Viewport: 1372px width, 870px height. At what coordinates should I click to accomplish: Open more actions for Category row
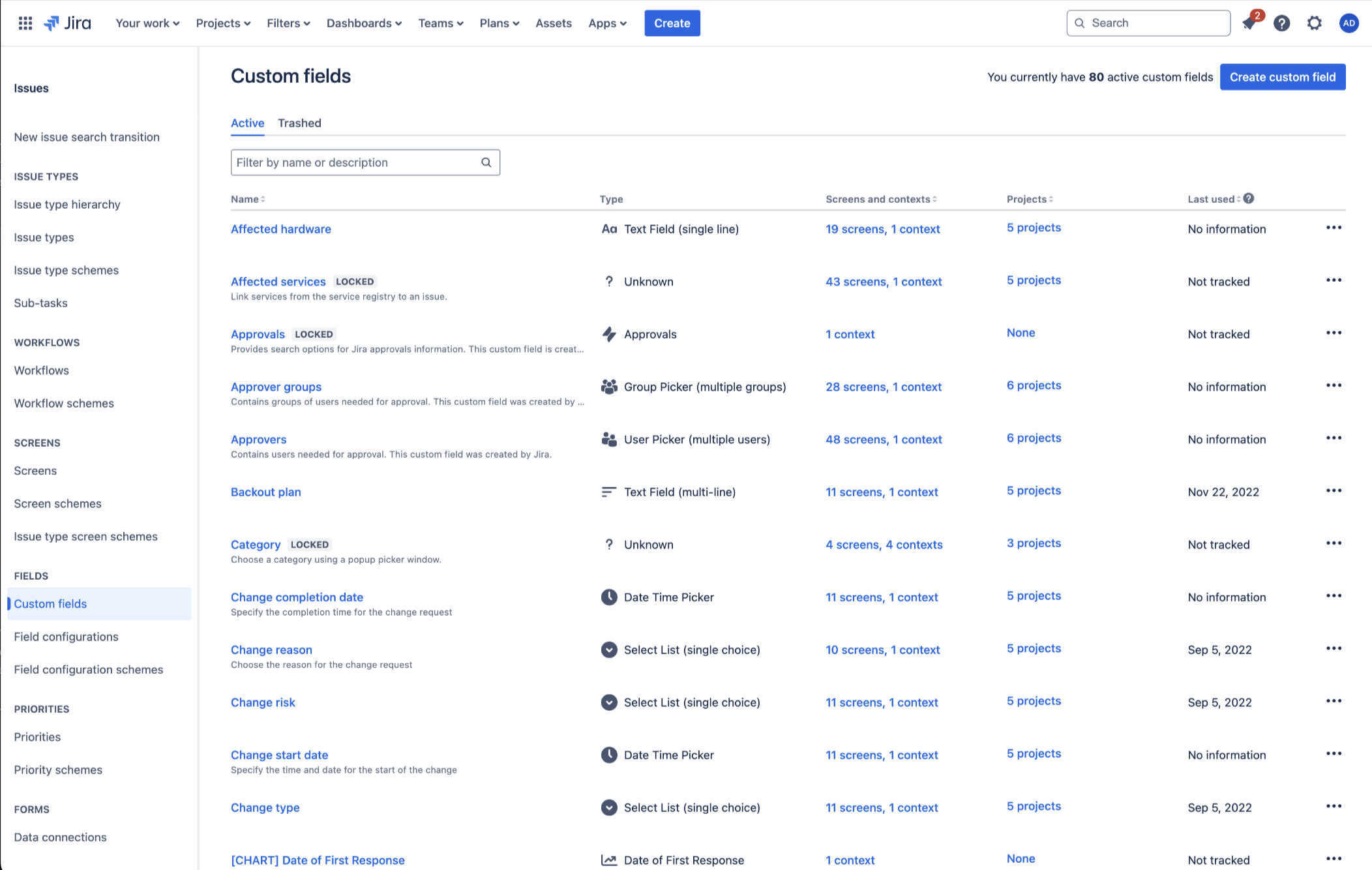click(1334, 543)
